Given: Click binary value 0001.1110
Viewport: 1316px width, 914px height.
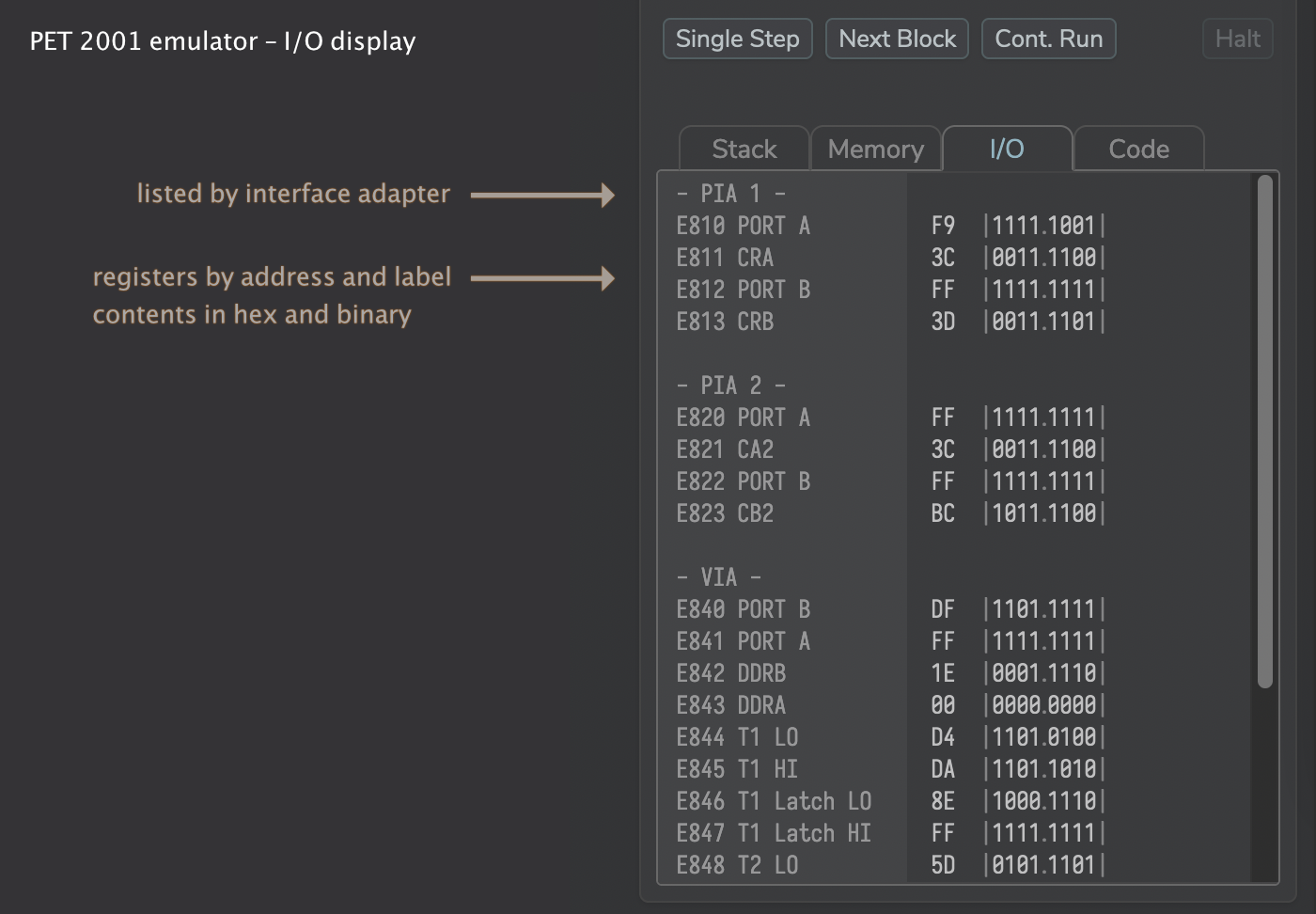Looking at the screenshot, I should coord(1044,673).
